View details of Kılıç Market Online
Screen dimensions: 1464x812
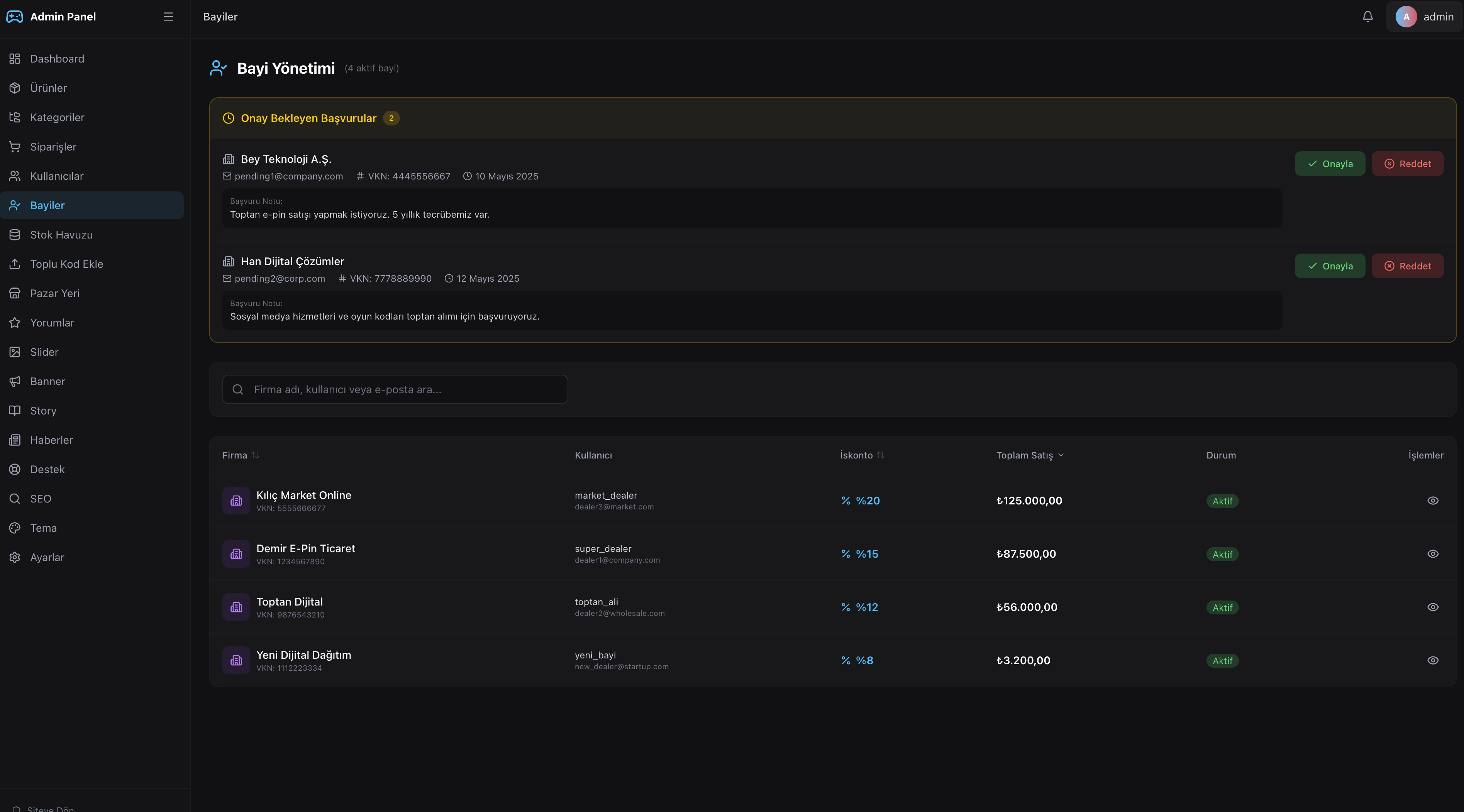click(1433, 501)
